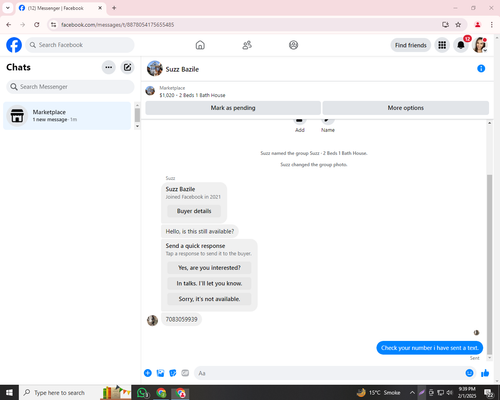This screenshot has width=500, height=400.
Task: Click the chat list scroll down arrow
Action: (137, 126)
